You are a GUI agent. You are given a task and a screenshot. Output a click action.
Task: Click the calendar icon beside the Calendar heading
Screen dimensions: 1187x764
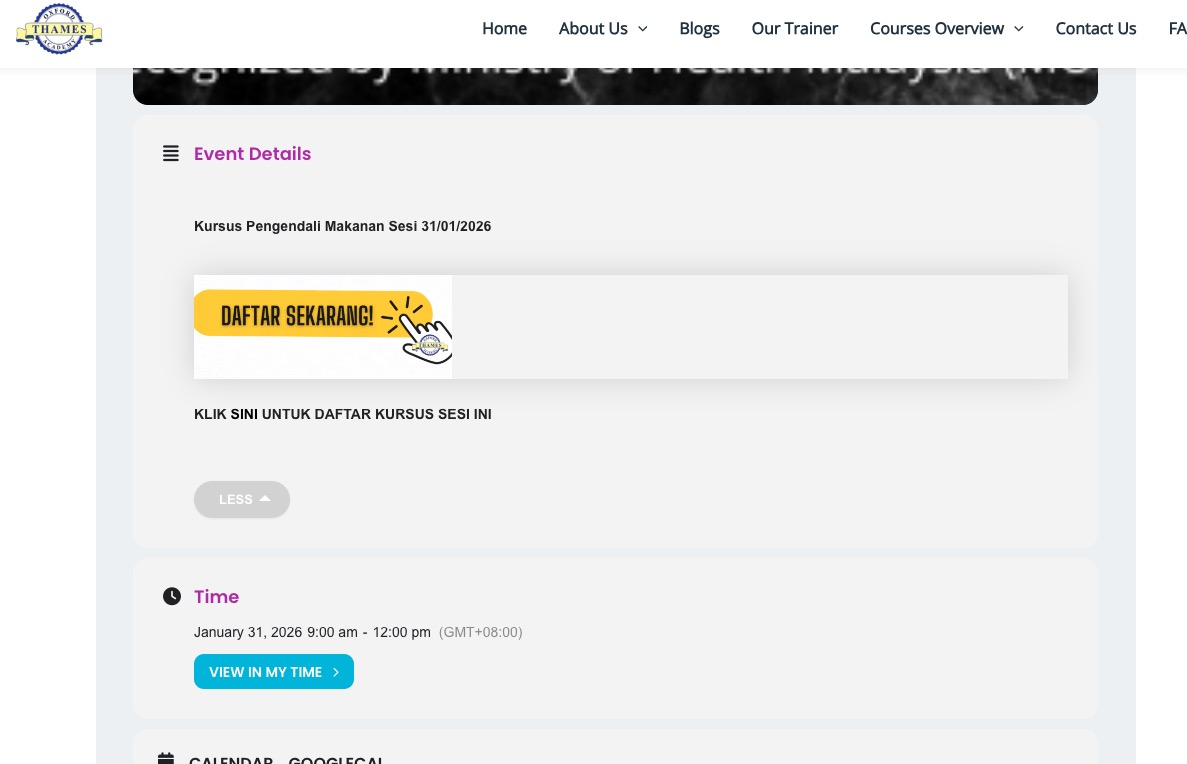click(x=166, y=759)
